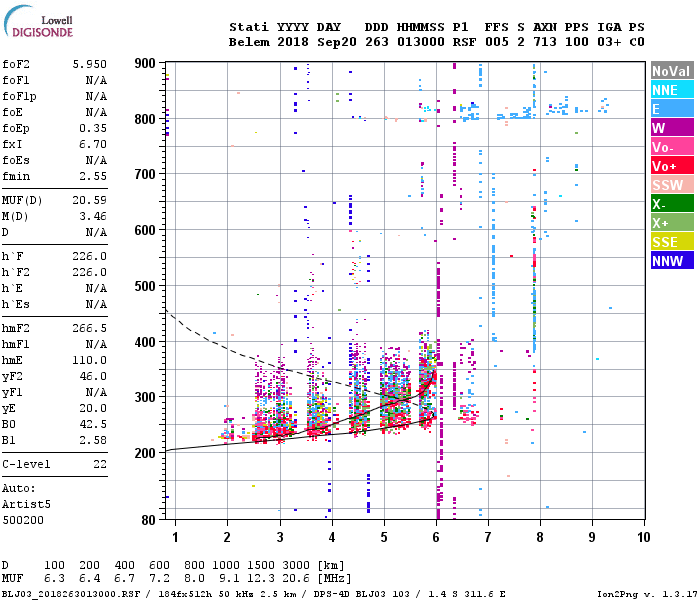Click the foF1 parameter label
Image resolution: width=700 pixels, height=600 pixels.
pyautogui.click(x=16, y=80)
